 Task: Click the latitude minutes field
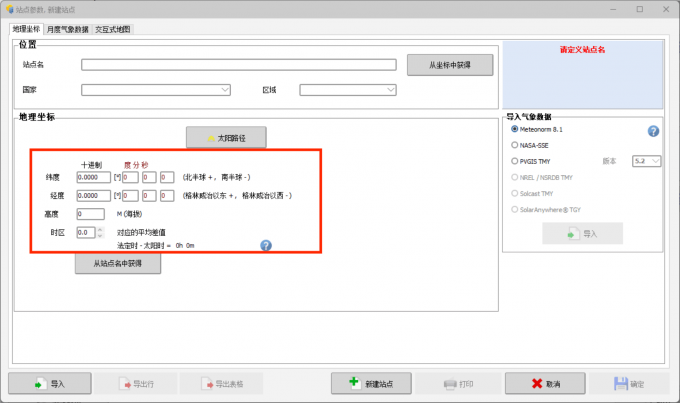tap(149, 177)
